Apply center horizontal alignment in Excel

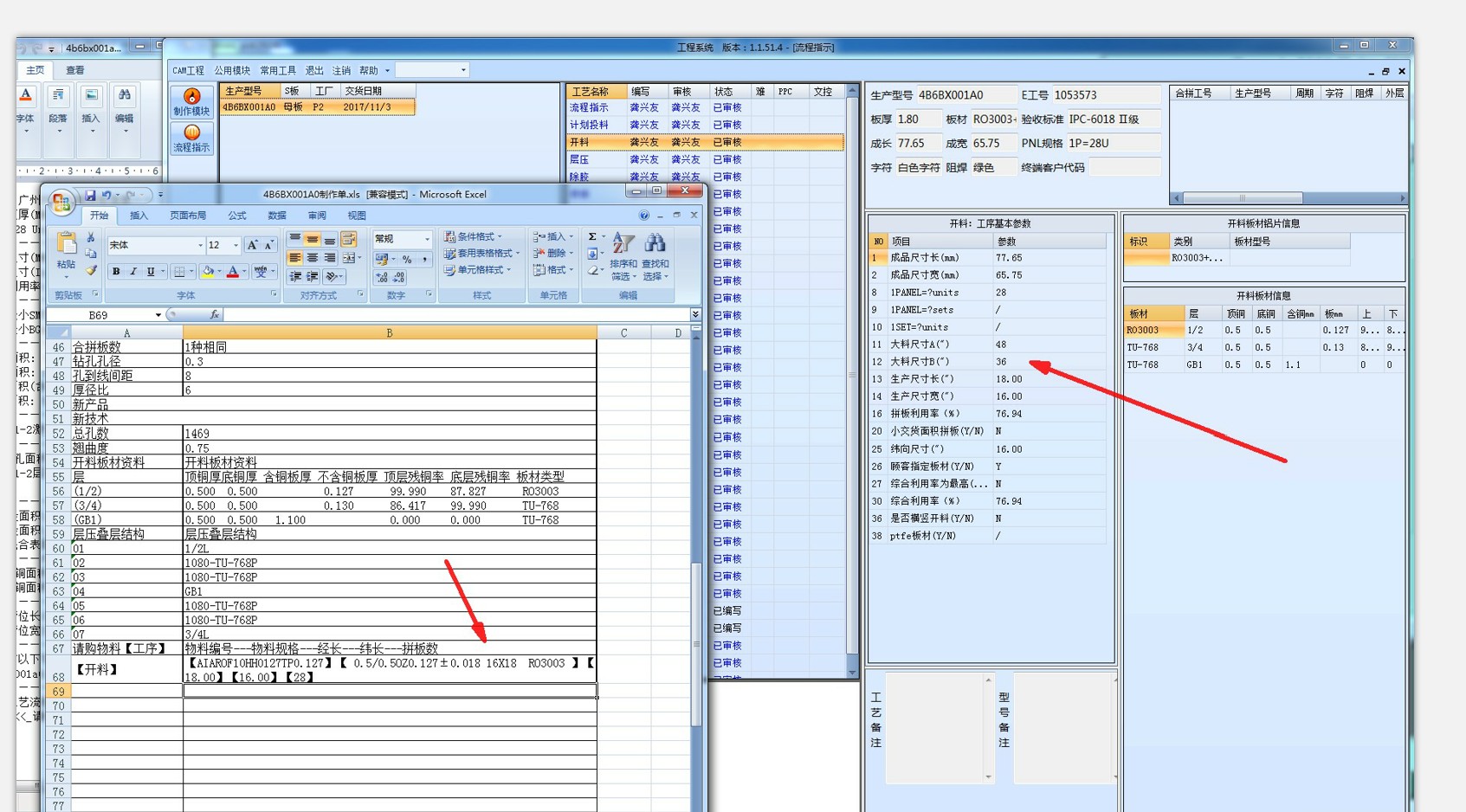(312, 258)
